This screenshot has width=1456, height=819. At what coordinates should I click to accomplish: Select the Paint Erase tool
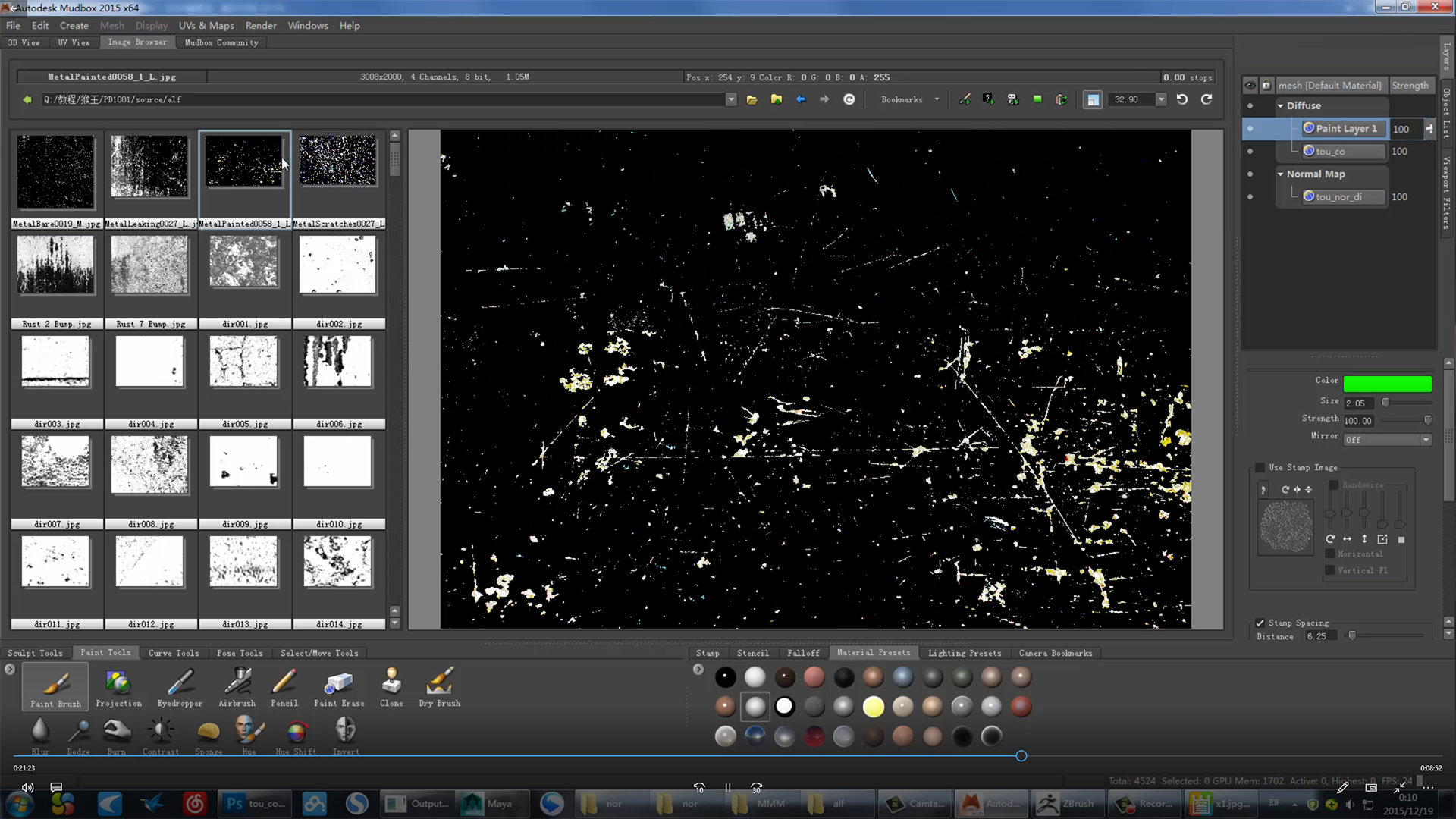(x=339, y=688)
